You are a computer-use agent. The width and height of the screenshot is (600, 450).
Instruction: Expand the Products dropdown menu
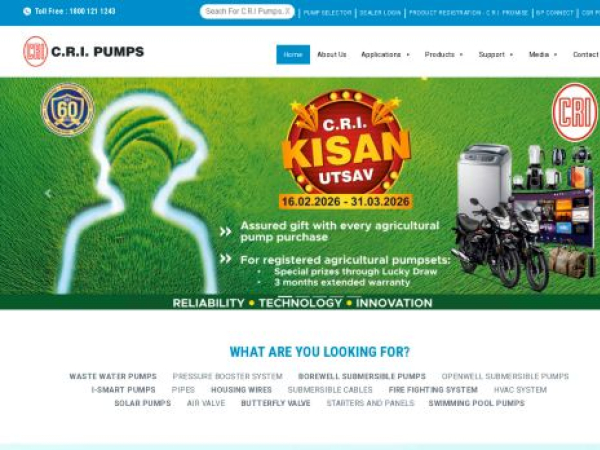444,55
